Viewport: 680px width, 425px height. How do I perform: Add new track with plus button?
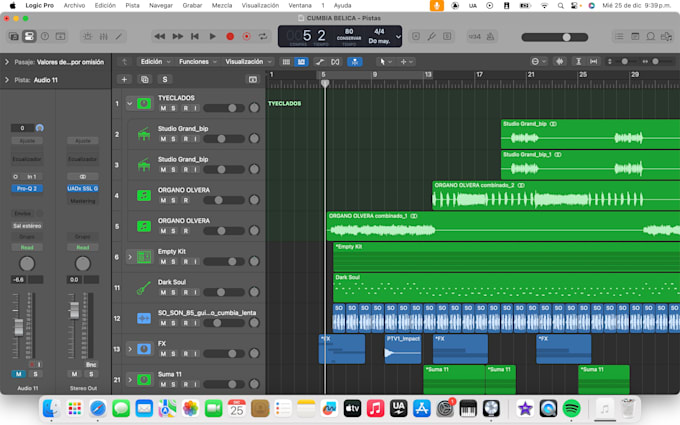[124, 79]
